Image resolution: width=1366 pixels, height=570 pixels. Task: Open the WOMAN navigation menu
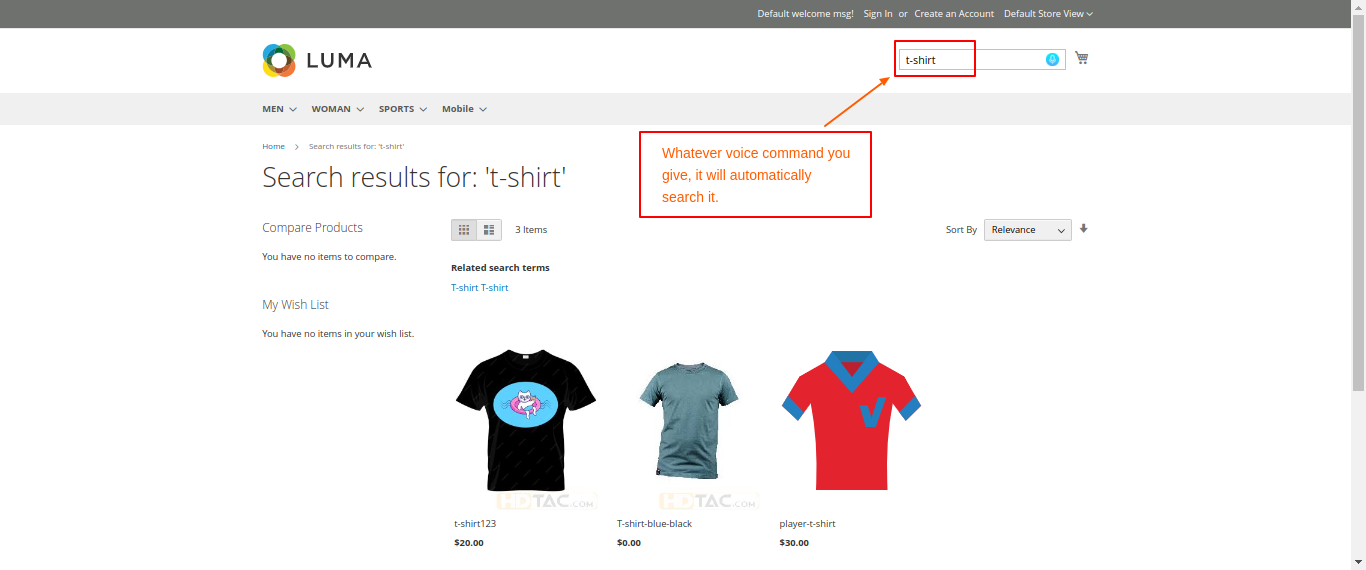coord(337,109)
